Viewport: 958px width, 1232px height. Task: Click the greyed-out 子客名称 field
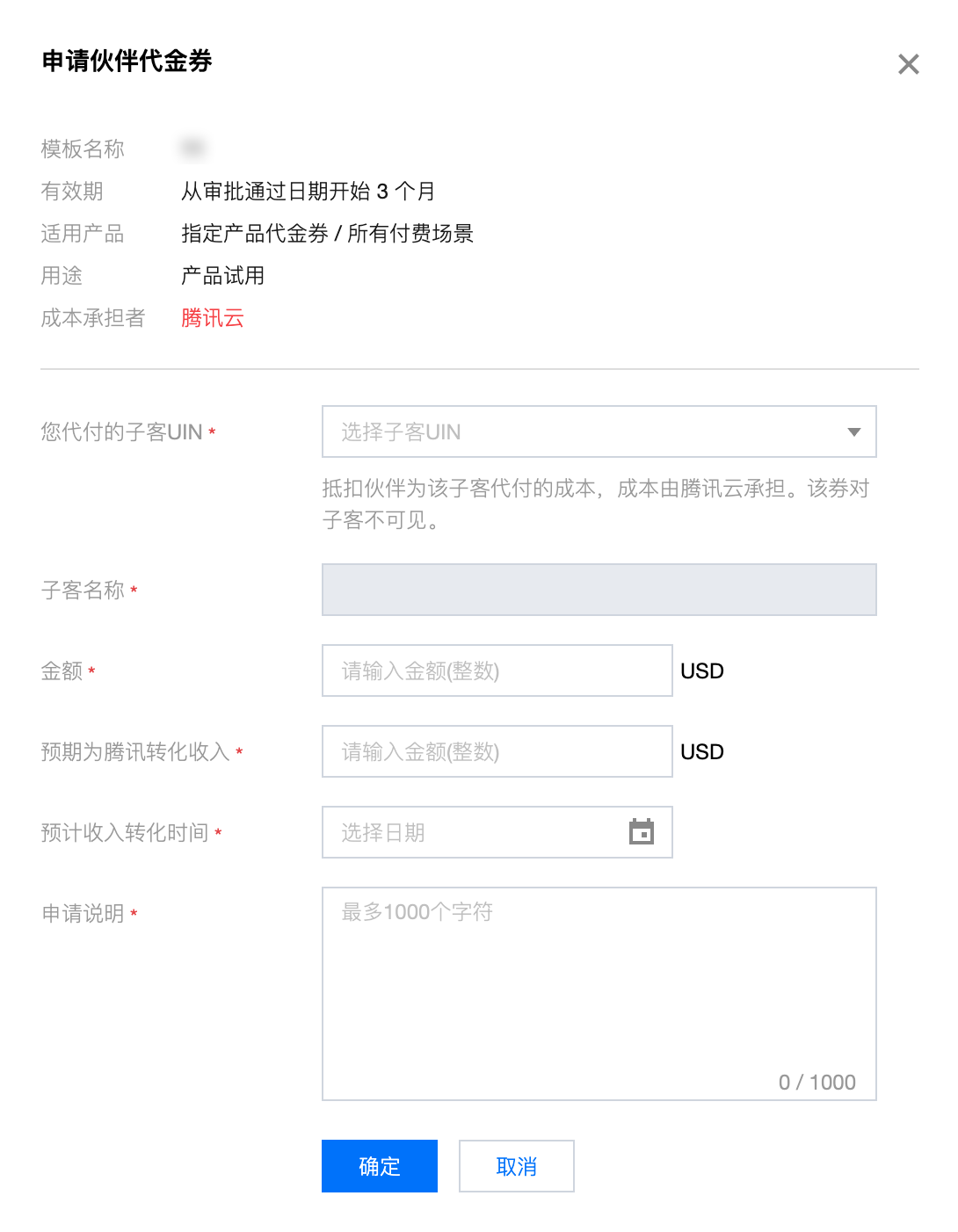(x=599, y=590)
